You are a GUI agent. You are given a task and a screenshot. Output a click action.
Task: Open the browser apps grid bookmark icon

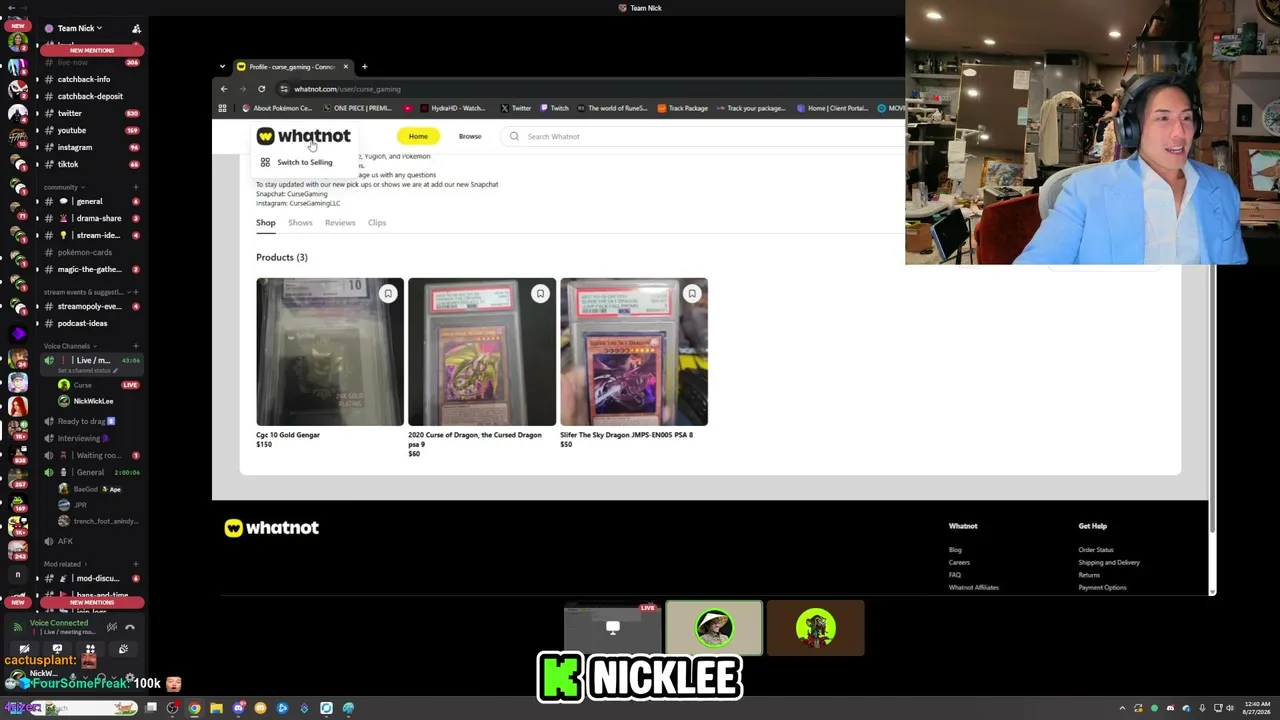tap(222, 108)
